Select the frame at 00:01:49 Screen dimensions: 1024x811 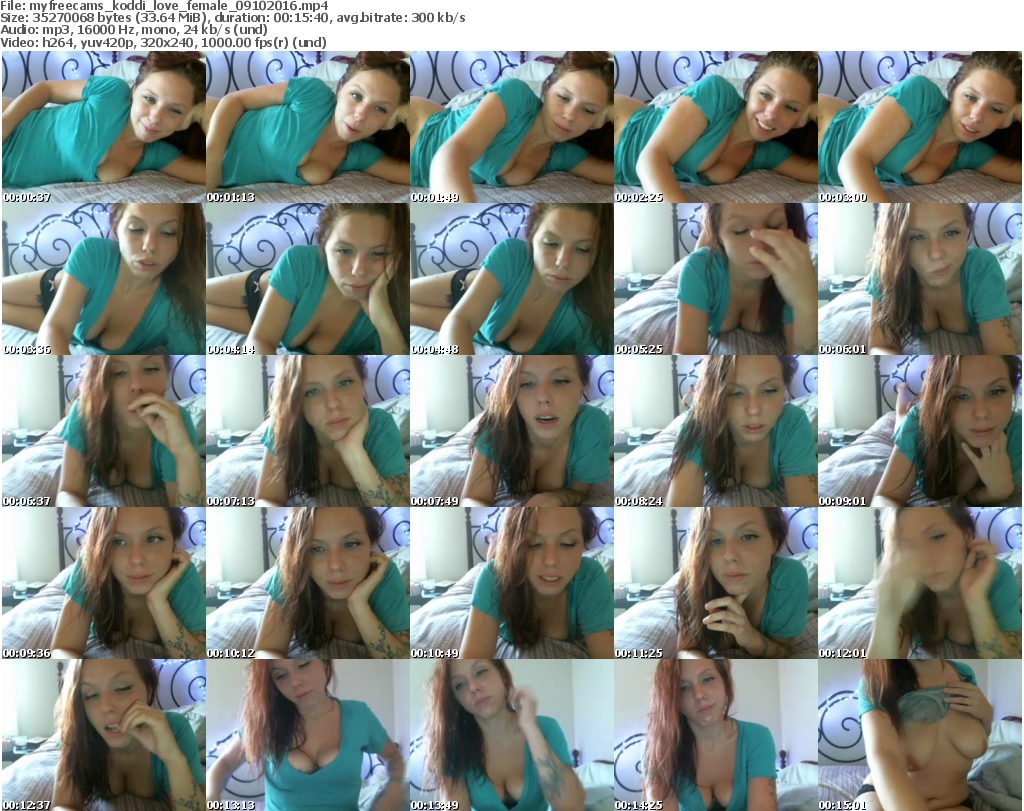[511, 127]
